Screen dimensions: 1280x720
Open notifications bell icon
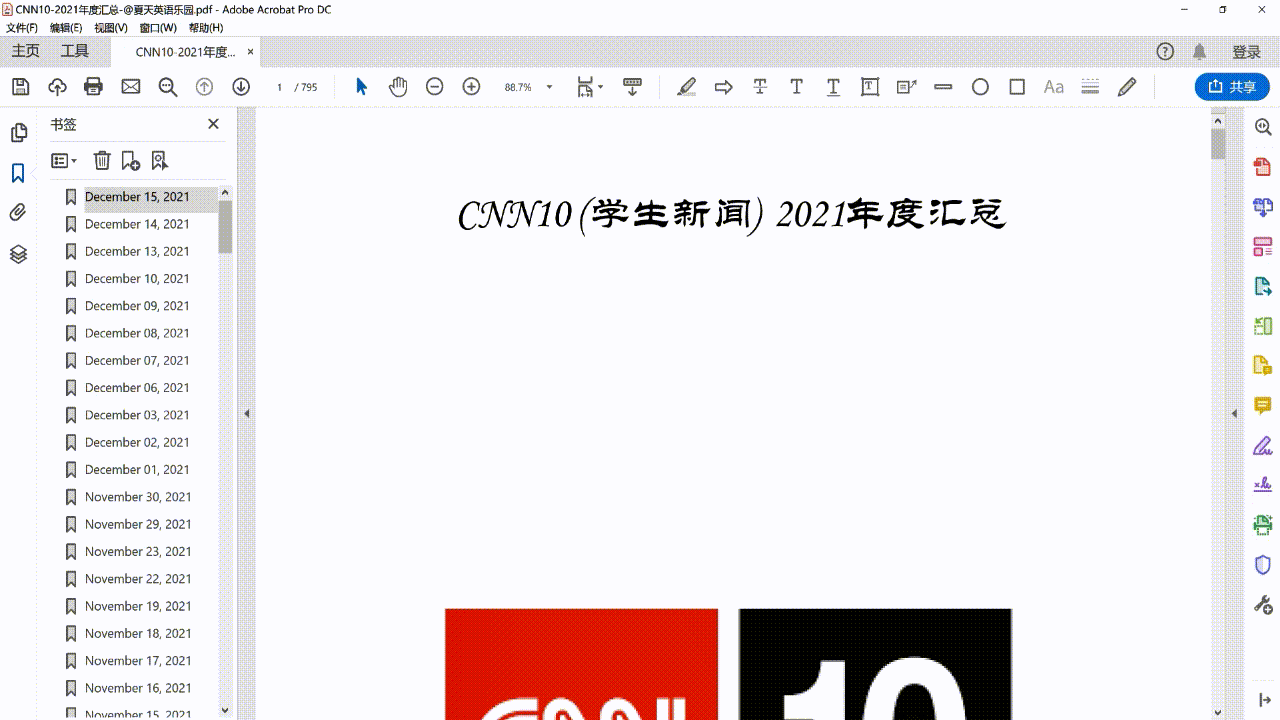coord(1199,52)
